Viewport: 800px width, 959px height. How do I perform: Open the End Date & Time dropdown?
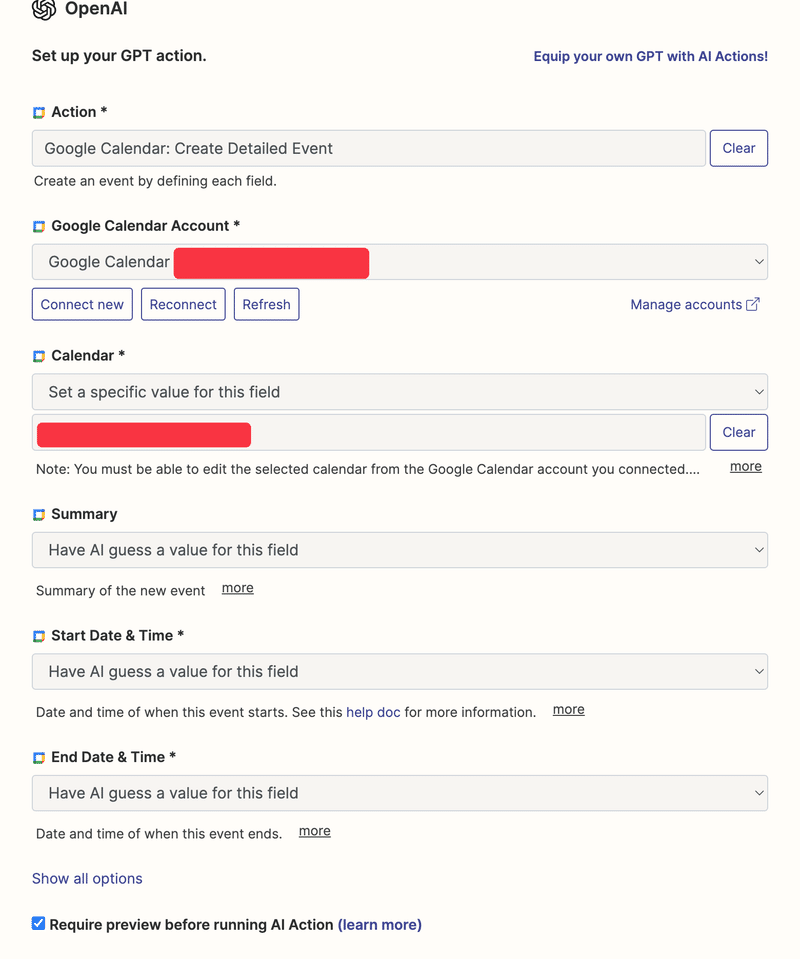click(400, 793)
